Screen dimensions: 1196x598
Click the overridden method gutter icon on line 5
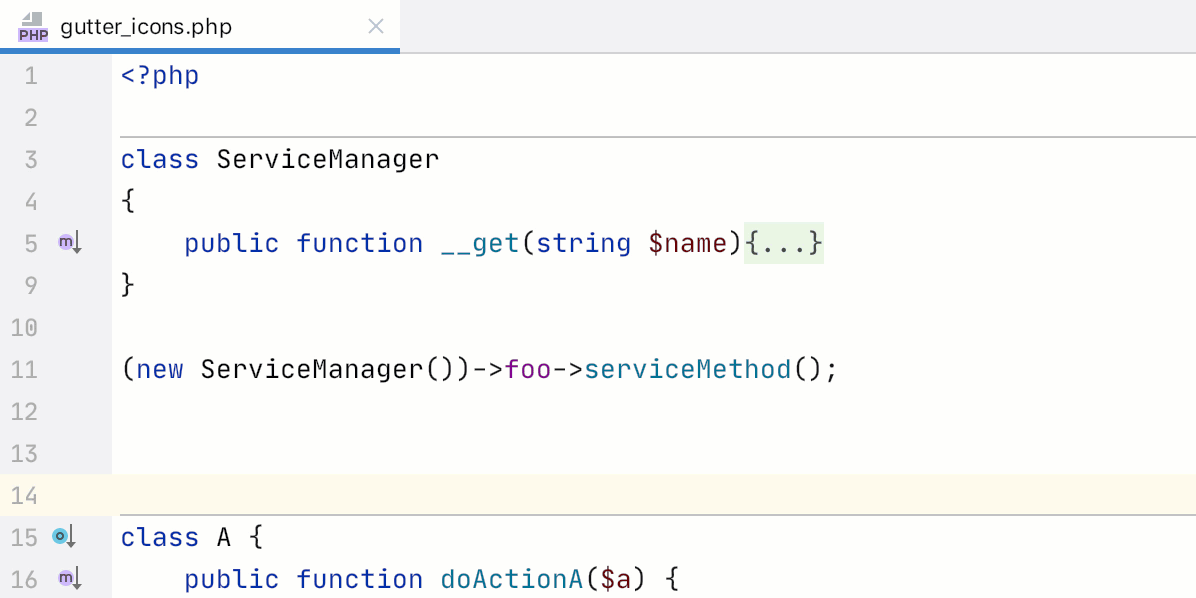(68, 243)
